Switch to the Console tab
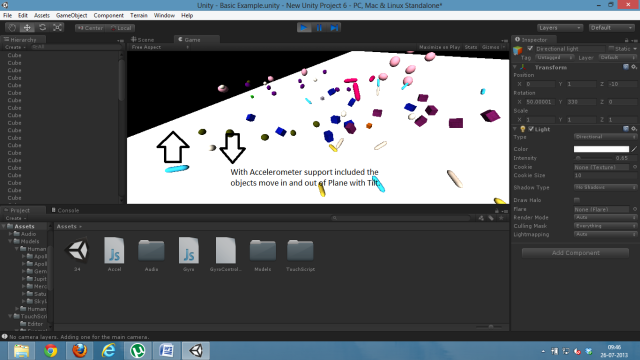The height and width of the screenshot is (360, 640). pyautogui.click(x=65, y=210)
